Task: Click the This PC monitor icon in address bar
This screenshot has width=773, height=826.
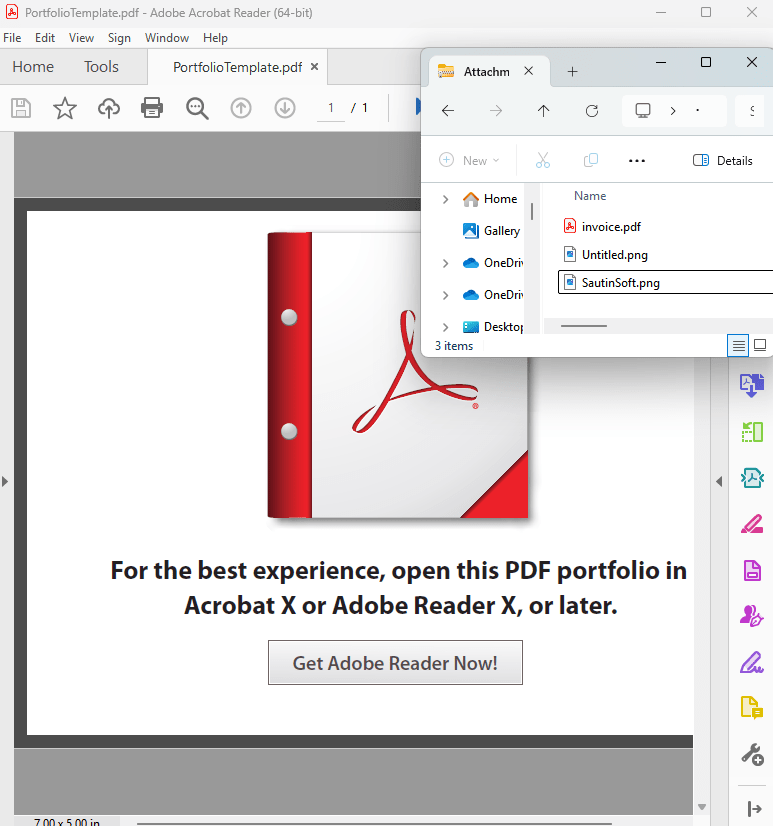Action: coord(643,111)
